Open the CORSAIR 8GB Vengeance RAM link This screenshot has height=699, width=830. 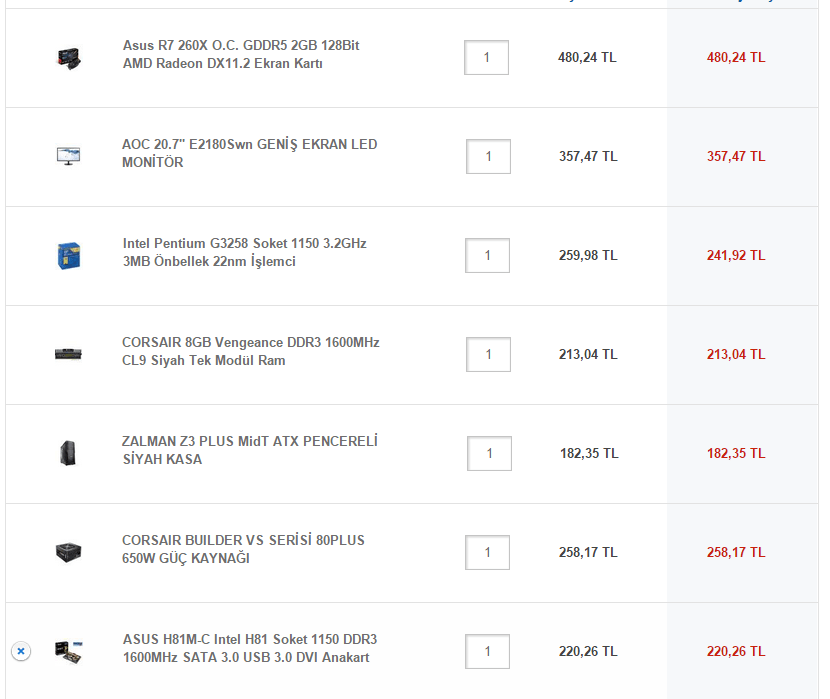(250, 352)
